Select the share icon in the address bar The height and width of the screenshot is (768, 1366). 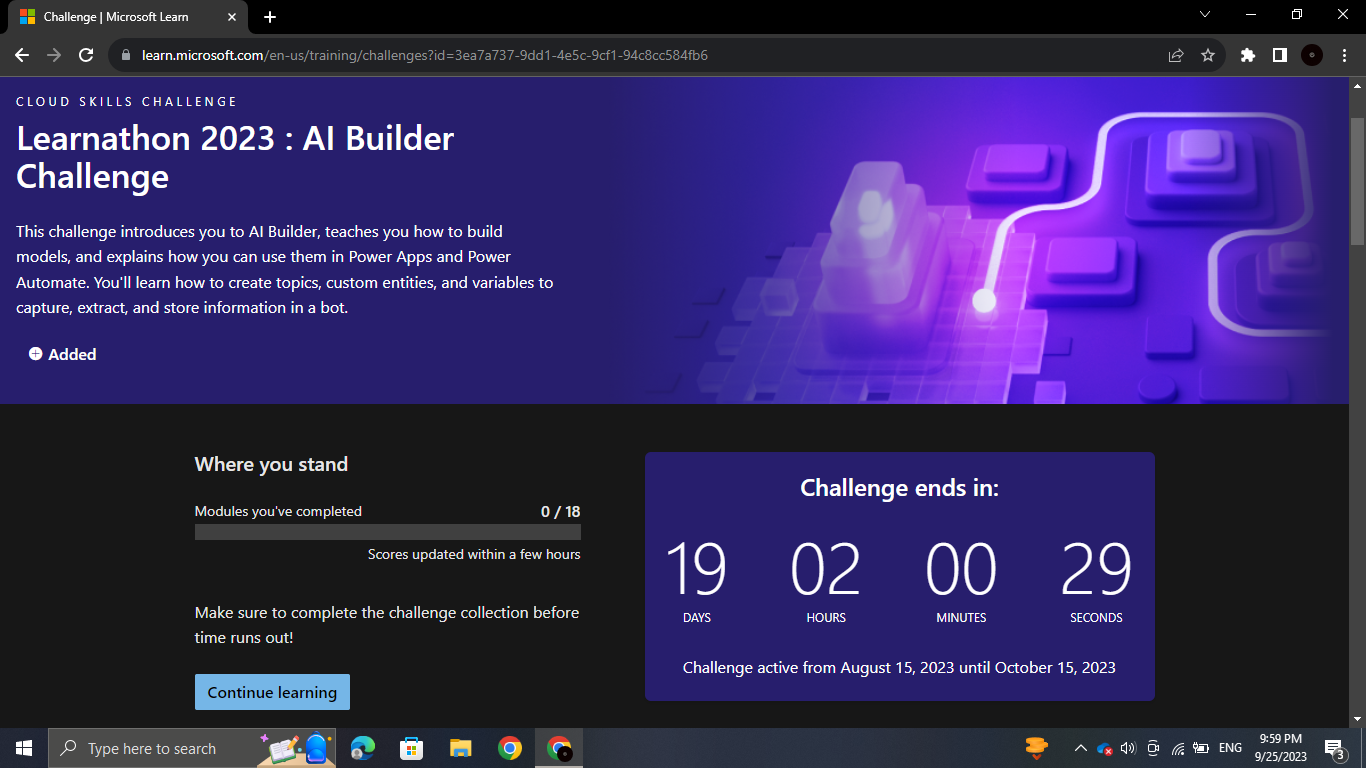pyautogui.click(x=1175, y=55)
